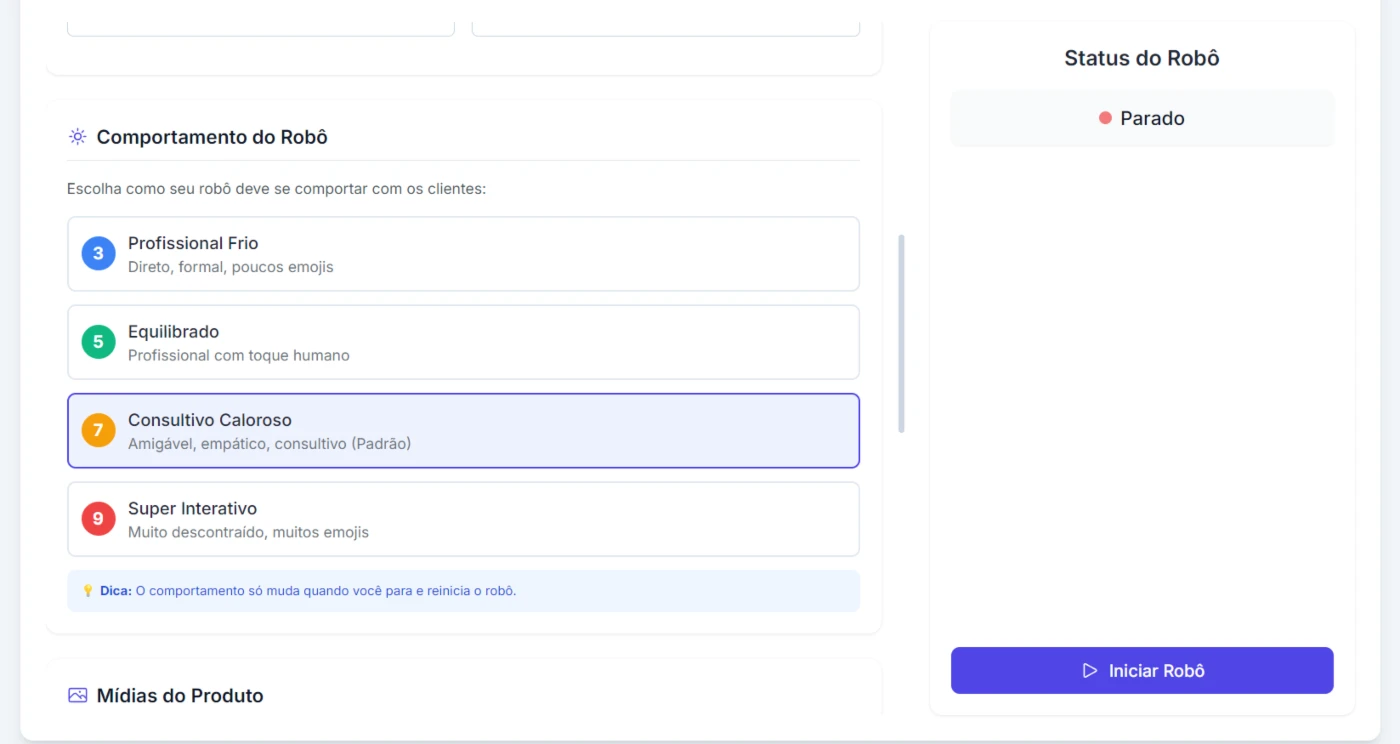Screen dimensions: 1400x744
Task: Click the Parado status indicator box
Action: pos(1142,118)
